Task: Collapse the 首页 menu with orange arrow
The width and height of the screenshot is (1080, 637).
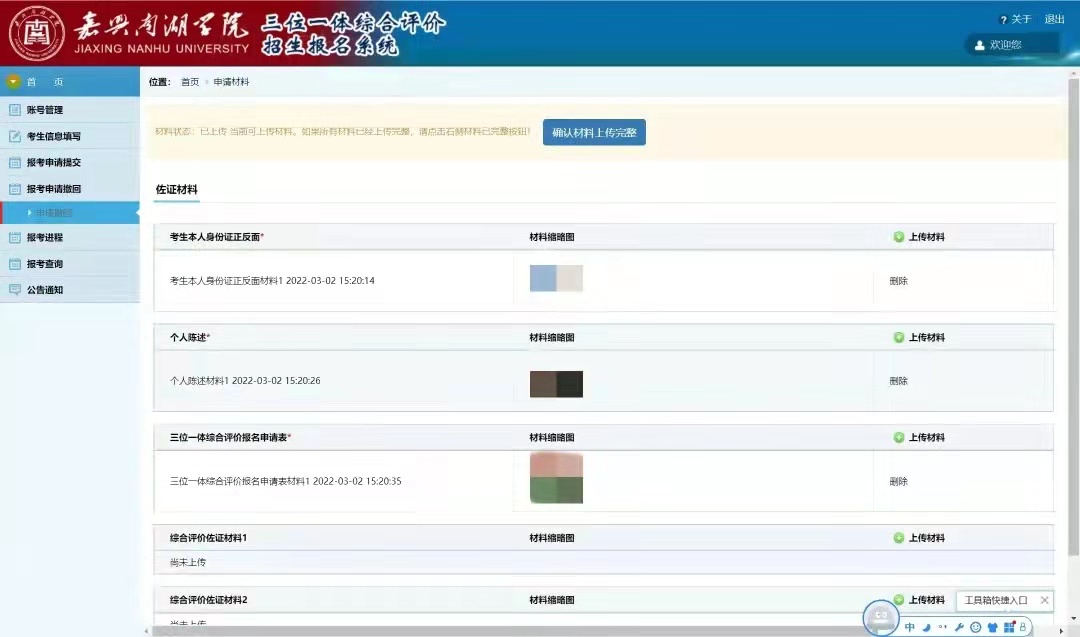Action: pyautogui.click(x=14, y=82)
